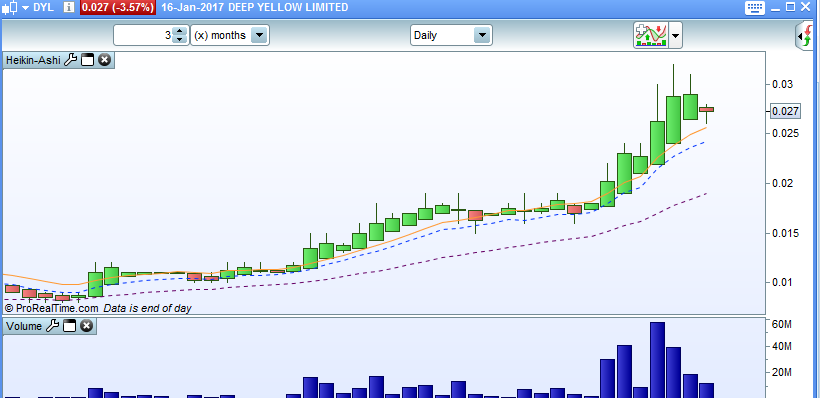
Task: Open Heikin-Ashi settings wrench
Action: pyautogui.click(x=71, y=60)
